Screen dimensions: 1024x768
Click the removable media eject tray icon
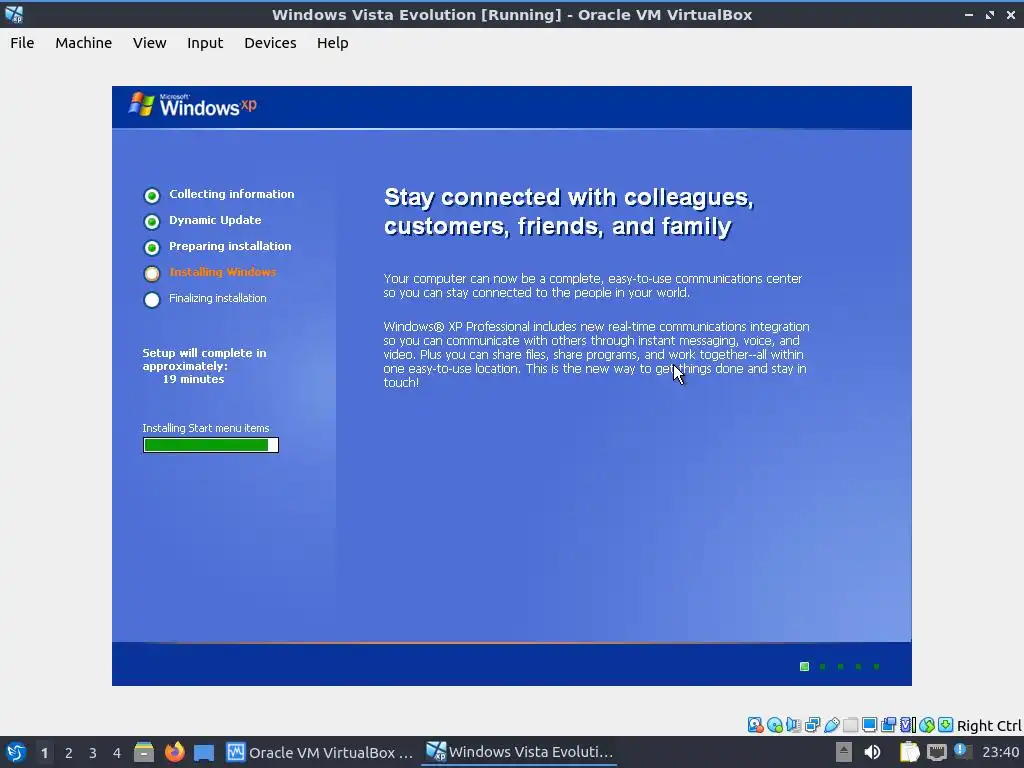pos(844,752)
